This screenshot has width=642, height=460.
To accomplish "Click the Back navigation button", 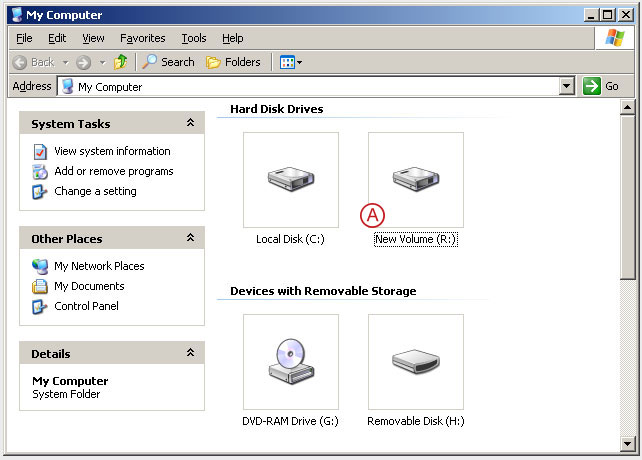I will click(33, 62).
